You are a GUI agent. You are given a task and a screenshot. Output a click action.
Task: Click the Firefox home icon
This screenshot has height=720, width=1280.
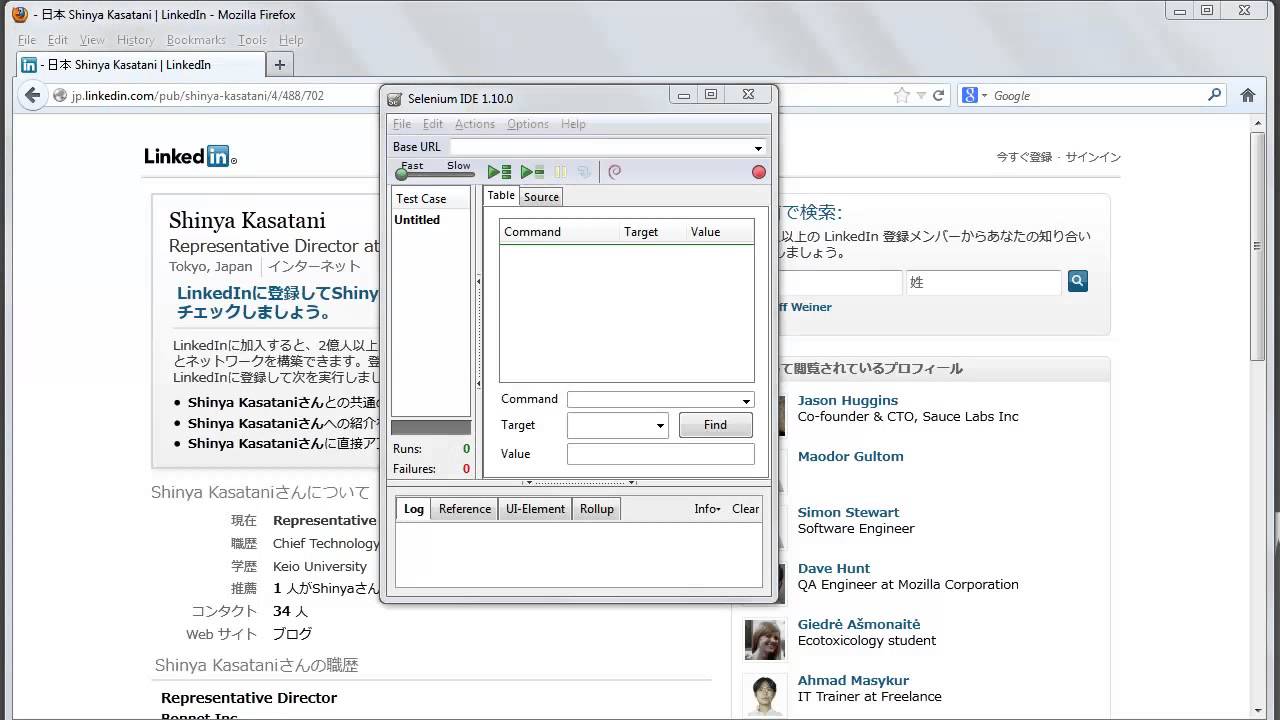(x=1248, y=95)
